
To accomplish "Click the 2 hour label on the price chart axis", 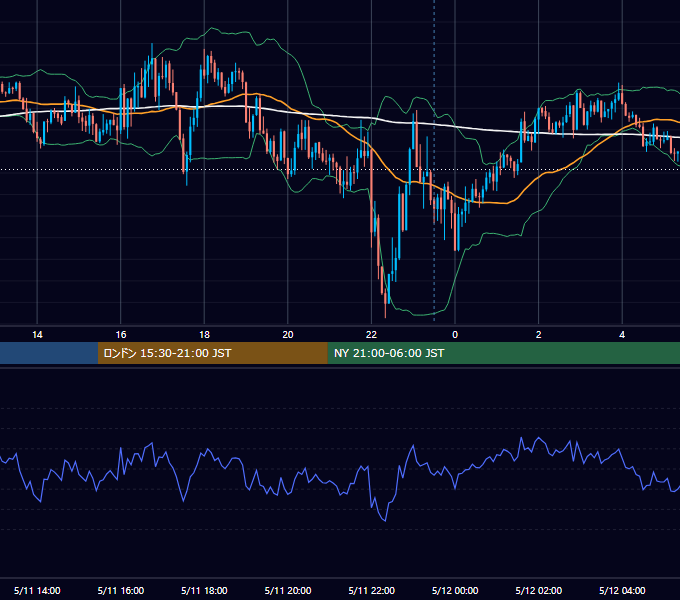I will click(539, 335).
